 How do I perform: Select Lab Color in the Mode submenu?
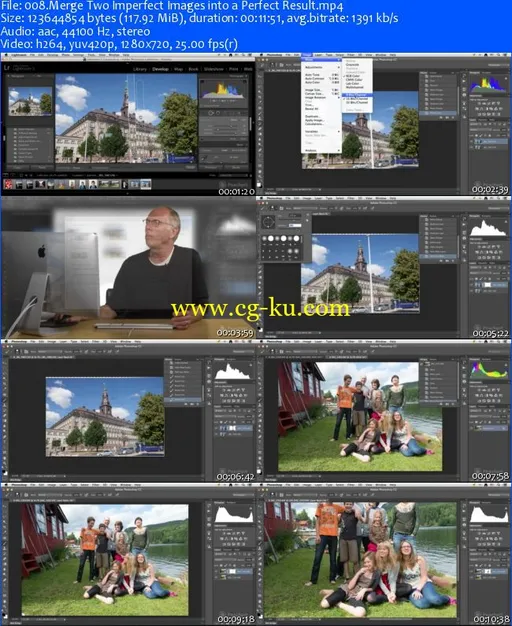[x=357, y=83]
